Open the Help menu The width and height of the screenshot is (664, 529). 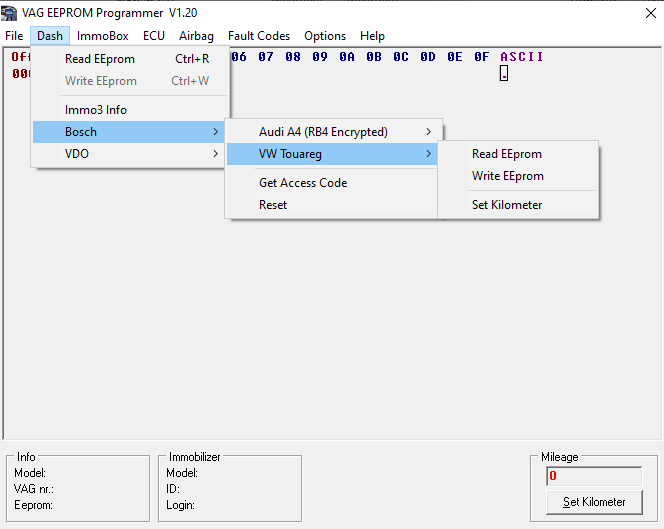(372, 36)
